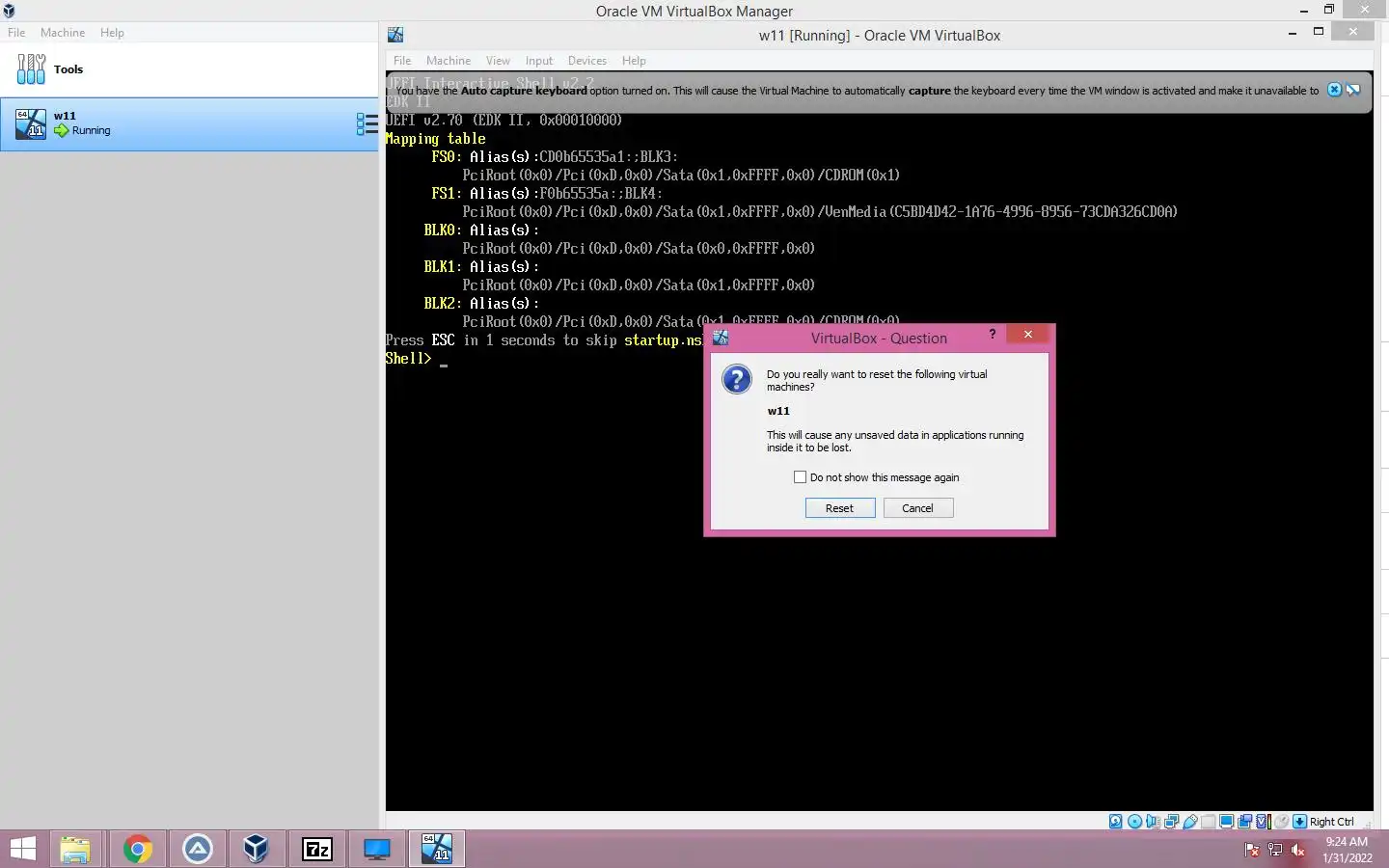Click the mouse integration status icon

pos(1282,822)
